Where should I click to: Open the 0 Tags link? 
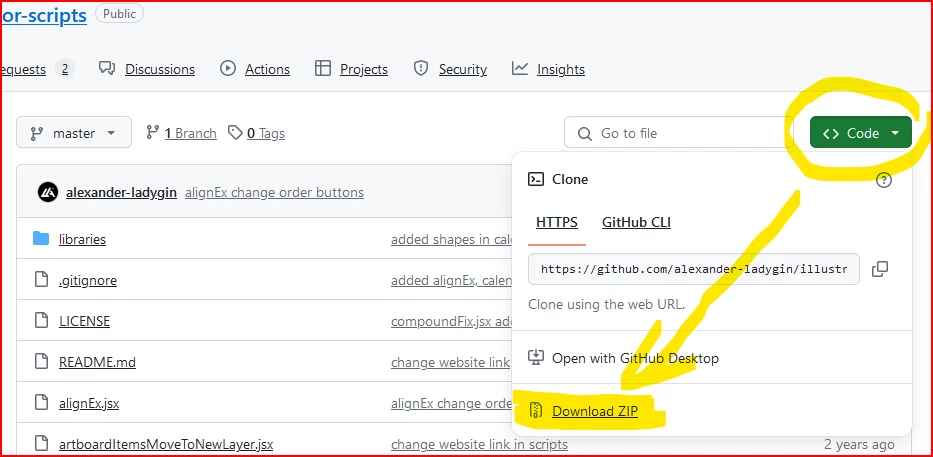pyautogui.click(x=266, y=133)
